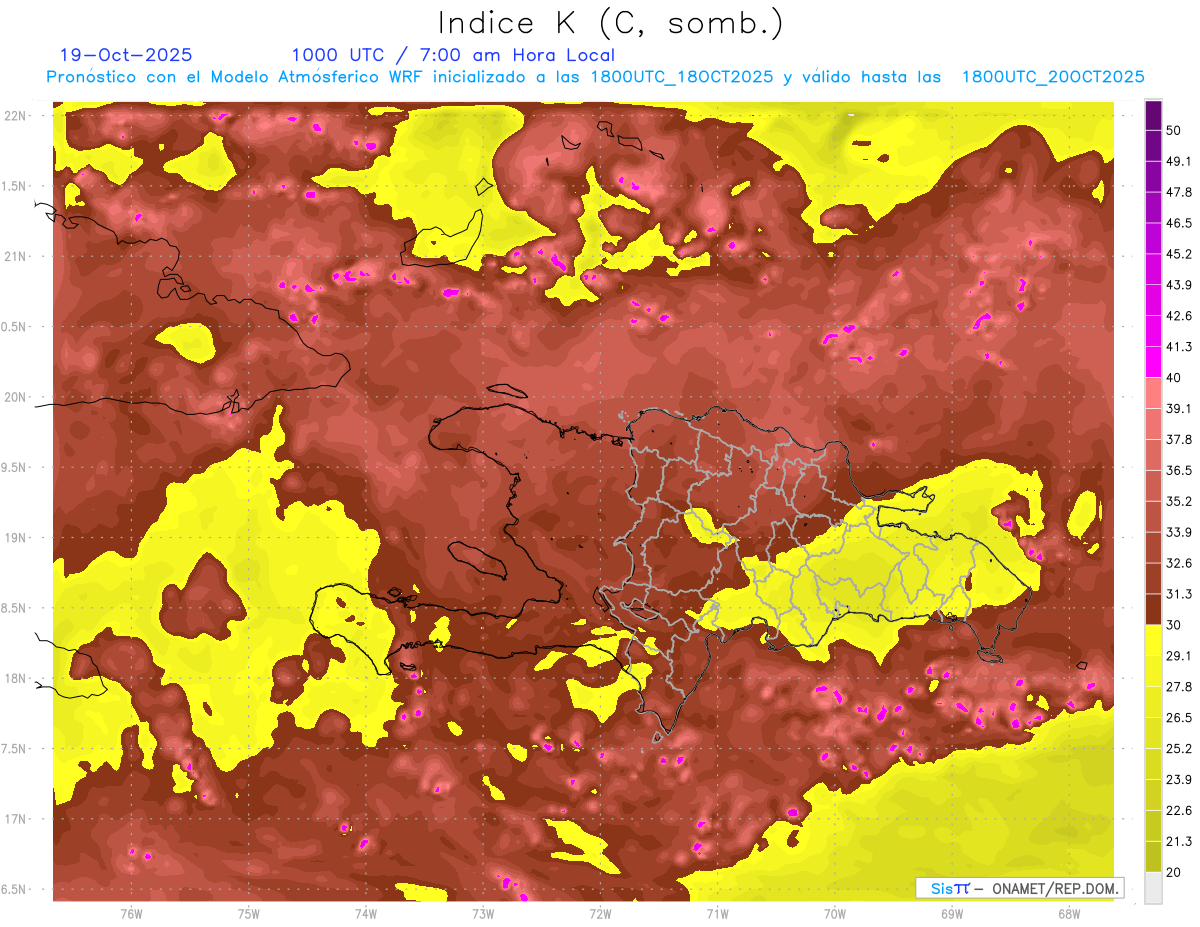Click the dark purple colorbar segment above 50
1200x927 pixels.
point(1153,115)
